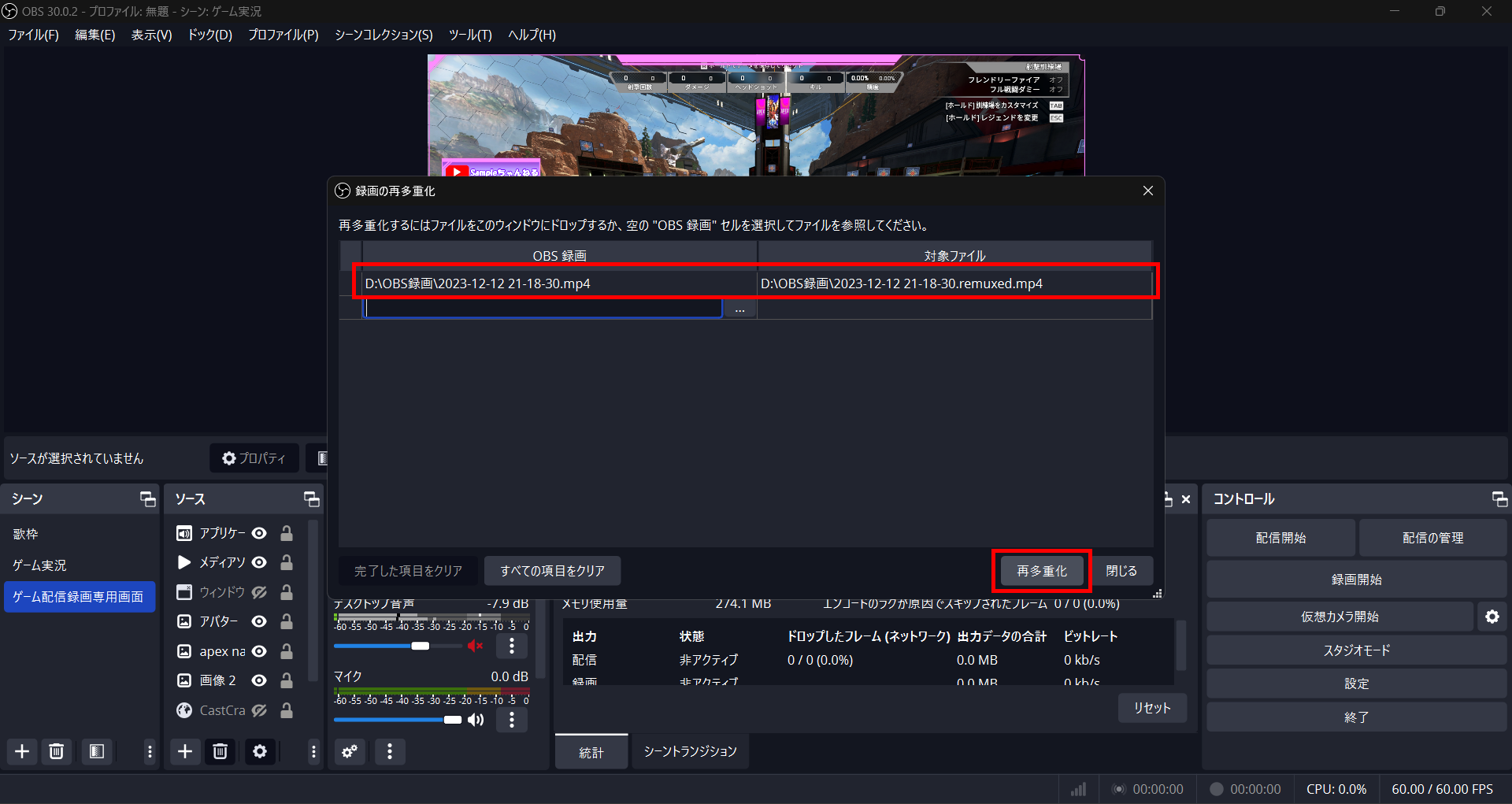Add a new scene with plus icon
This screenshot has width=1512, height=804.
(22, 751)
